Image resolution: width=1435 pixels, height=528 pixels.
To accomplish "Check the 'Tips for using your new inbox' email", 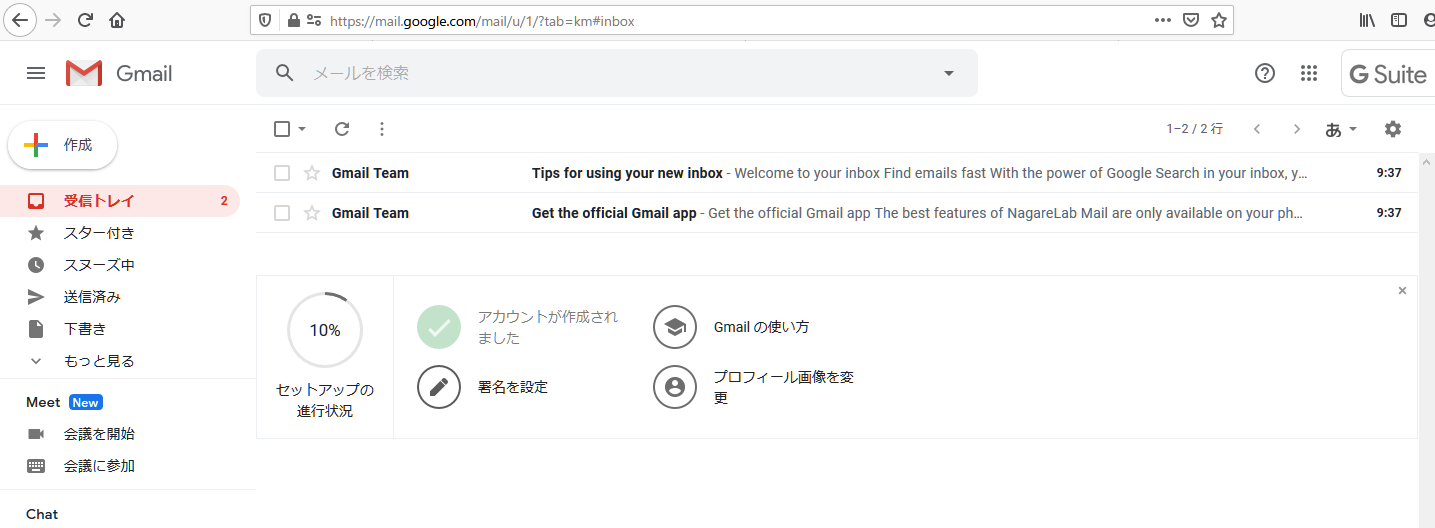I will coord(282,173).
